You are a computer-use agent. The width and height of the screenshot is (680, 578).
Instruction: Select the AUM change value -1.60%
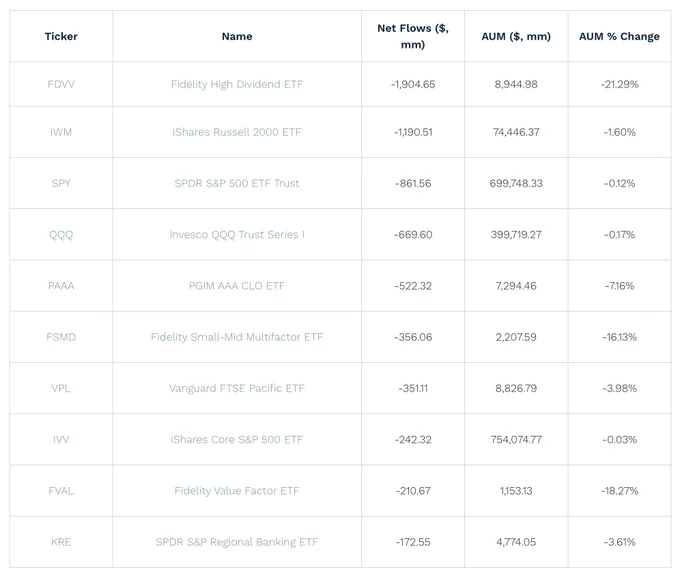619,132
